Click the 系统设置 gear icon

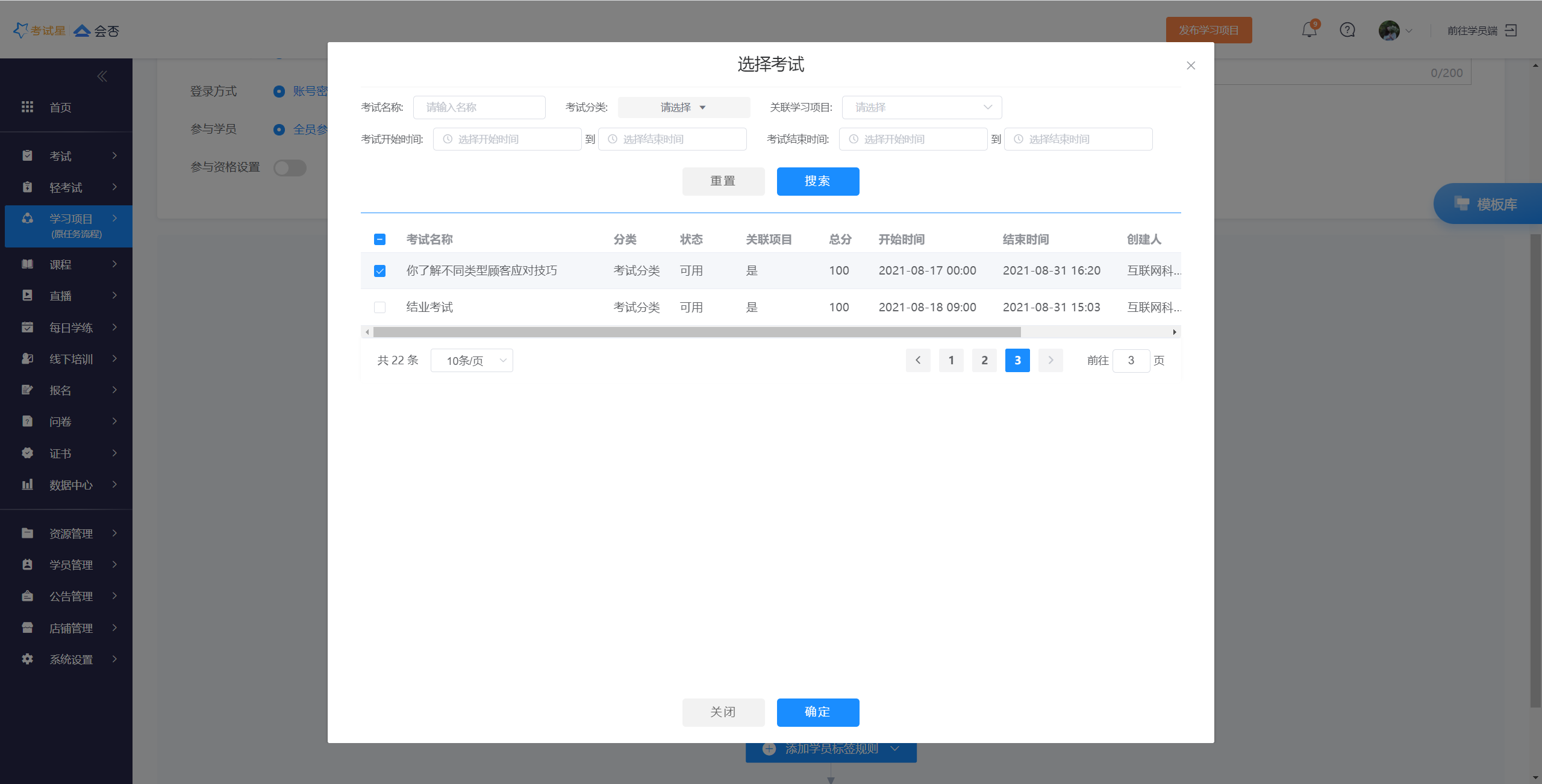tap(27, 659)
